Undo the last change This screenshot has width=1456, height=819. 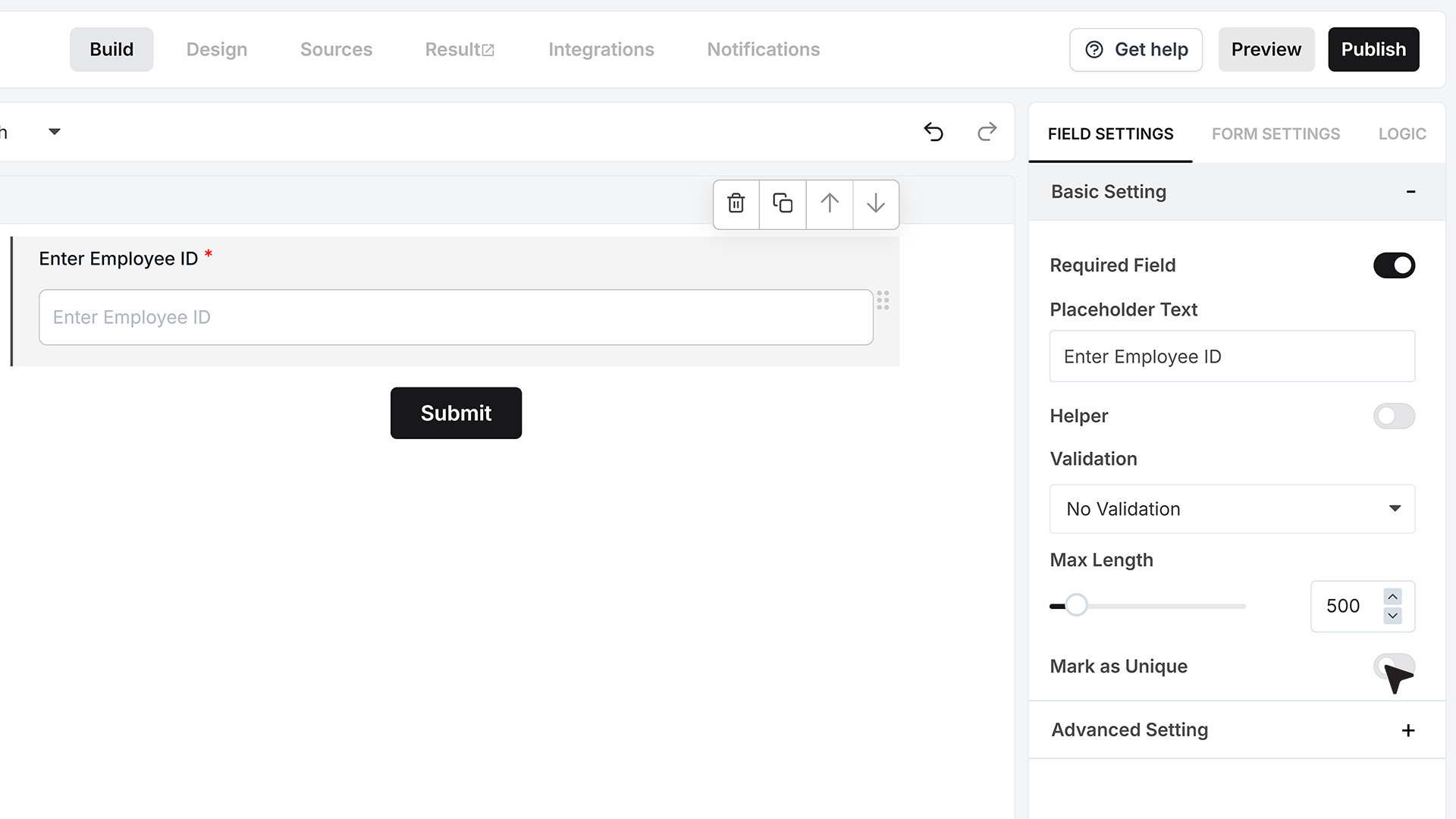tap(934, 132)
